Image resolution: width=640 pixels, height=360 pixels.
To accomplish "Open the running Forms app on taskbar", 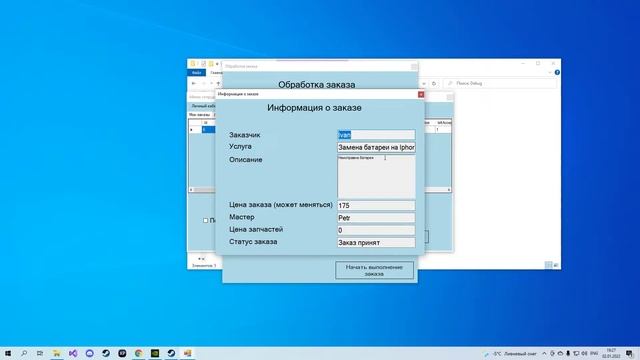I will pos(188,353).
